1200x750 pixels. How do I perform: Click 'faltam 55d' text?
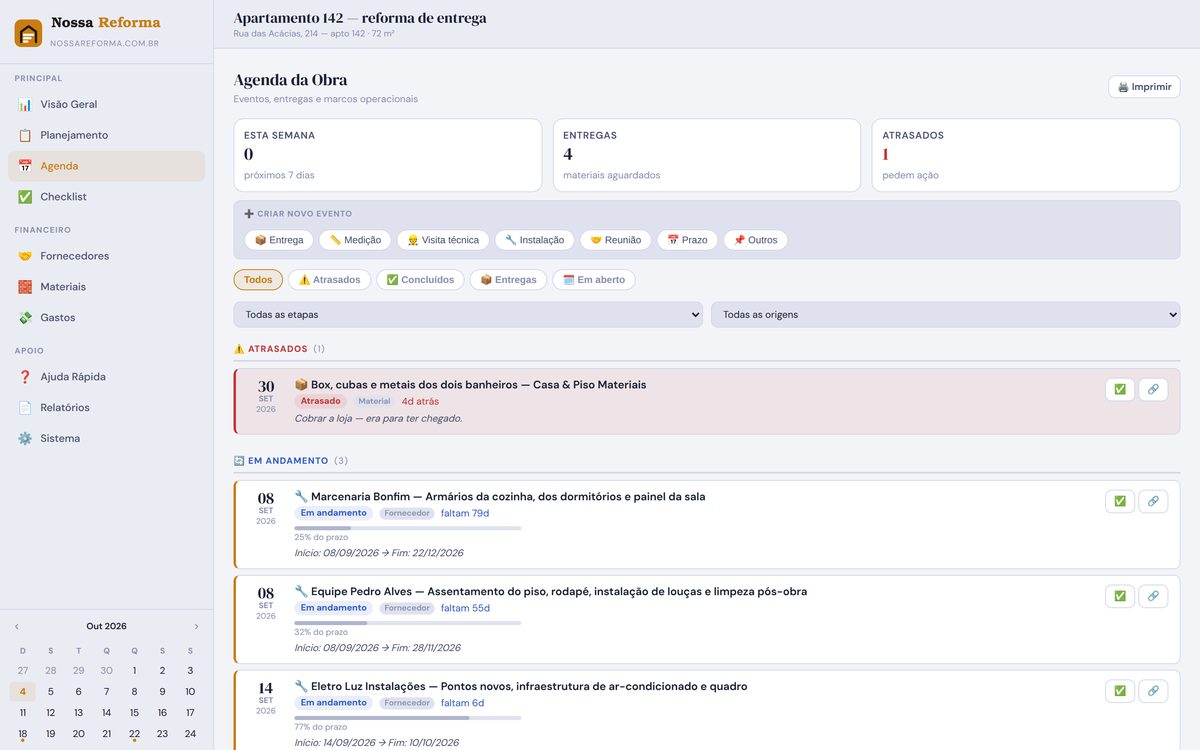coord(465,608)
